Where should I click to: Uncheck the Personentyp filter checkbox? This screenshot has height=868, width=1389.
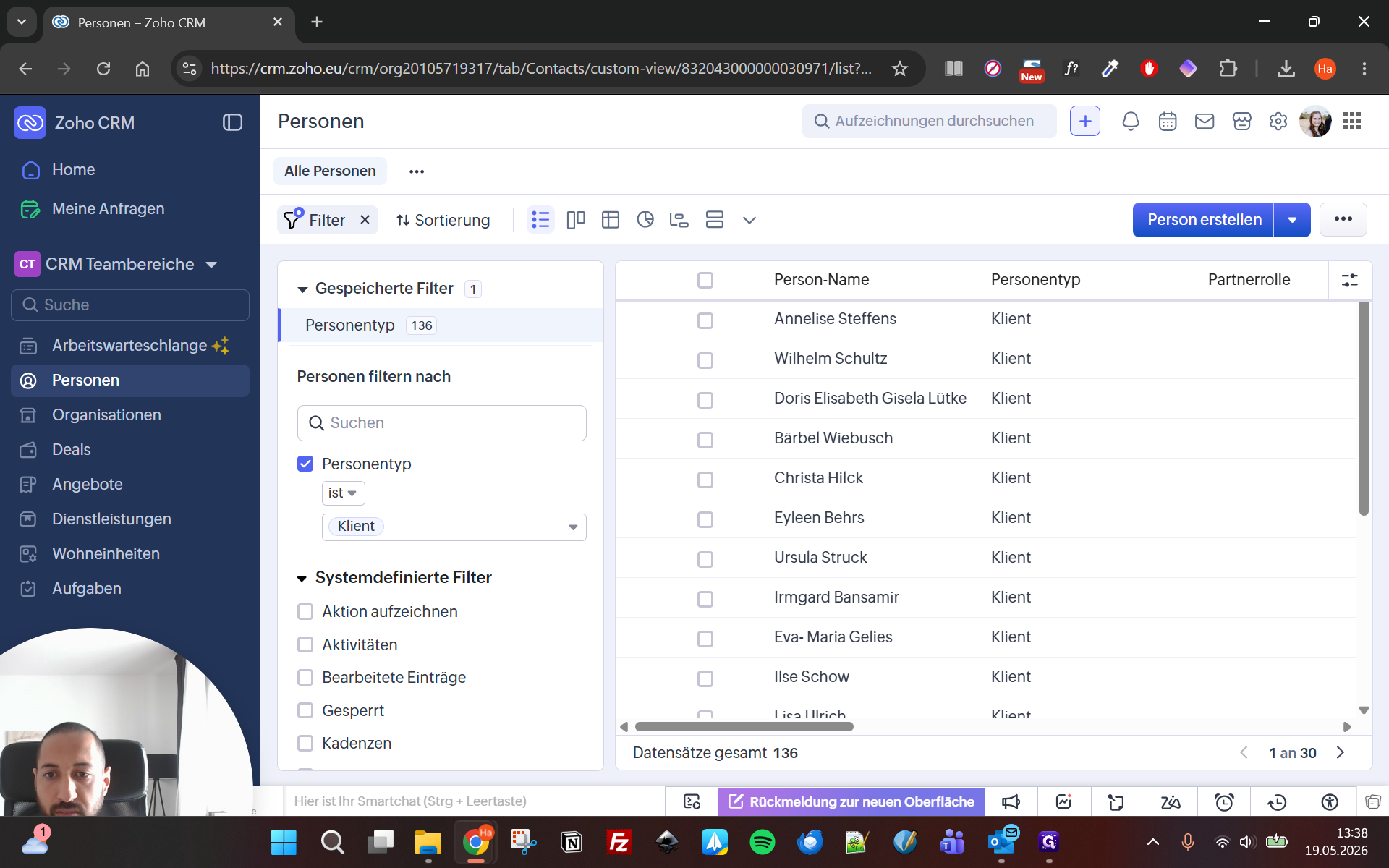pyautogui.click(x=305, y=464)
